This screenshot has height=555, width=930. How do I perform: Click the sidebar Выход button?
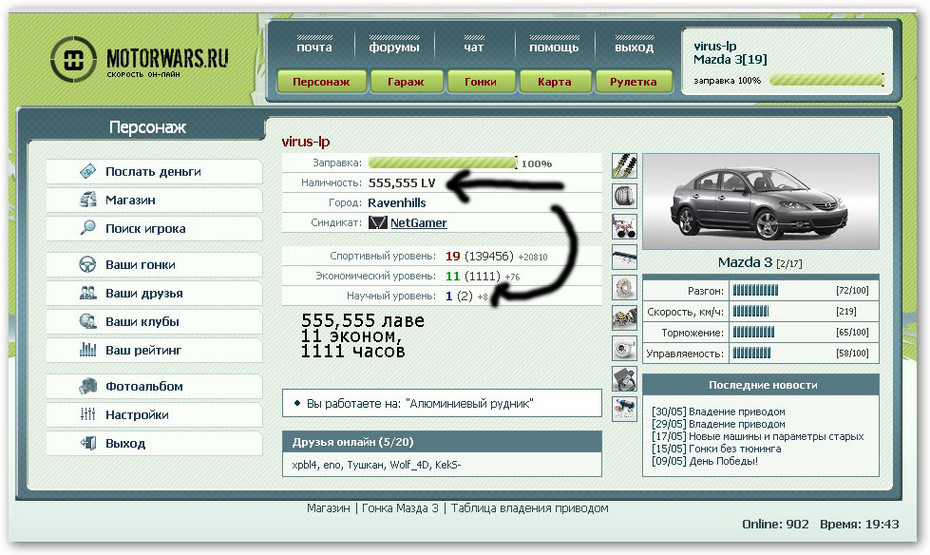pos(154,443)
